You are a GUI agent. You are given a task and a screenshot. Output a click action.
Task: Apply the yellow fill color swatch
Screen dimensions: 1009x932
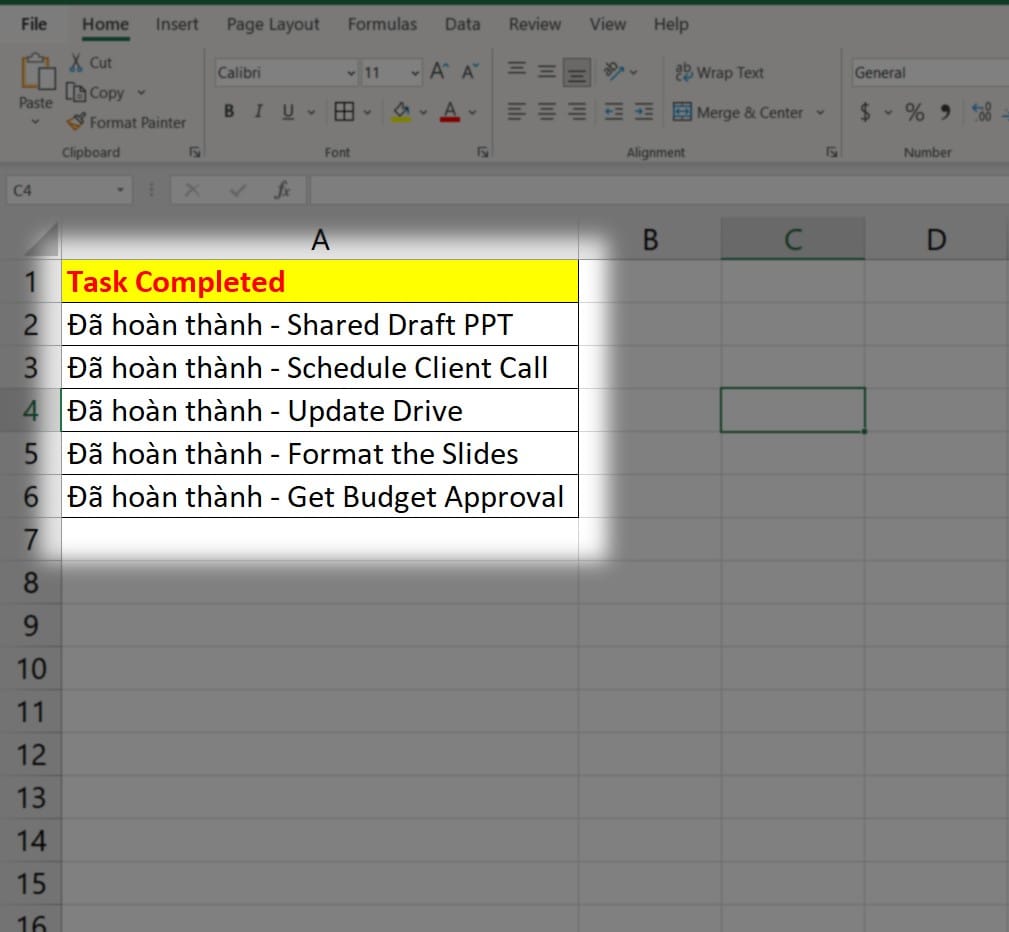pyautogui.click(x=401, y=112)
